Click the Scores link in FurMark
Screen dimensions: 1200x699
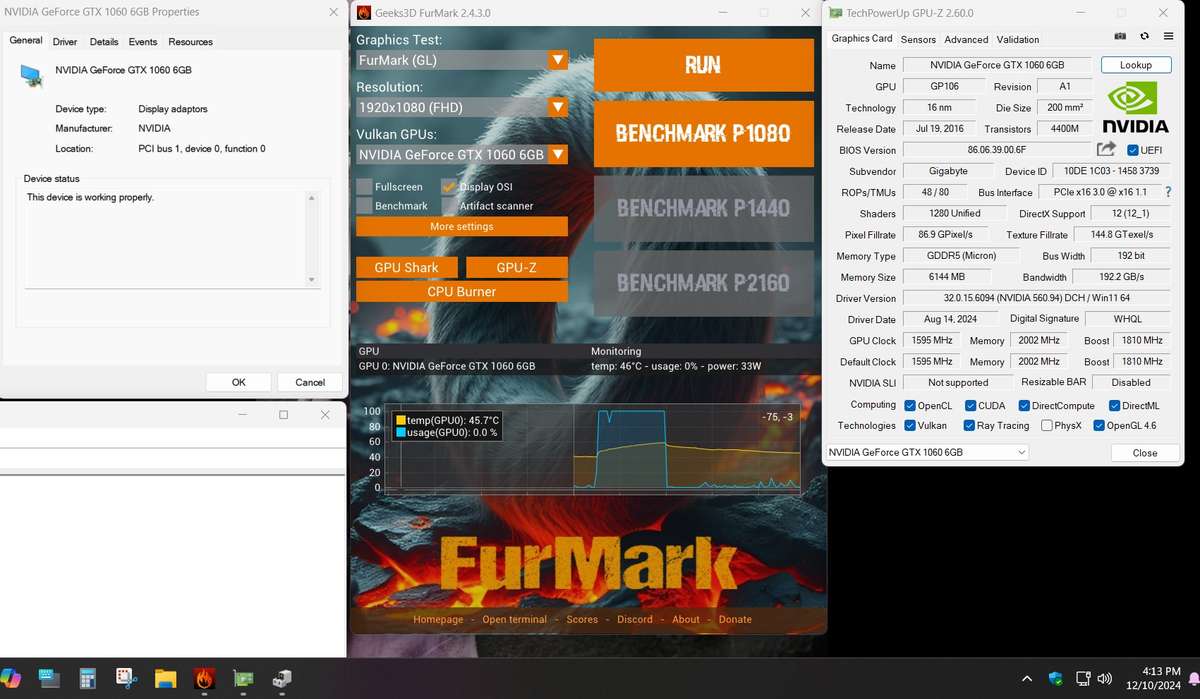(582, 619)
